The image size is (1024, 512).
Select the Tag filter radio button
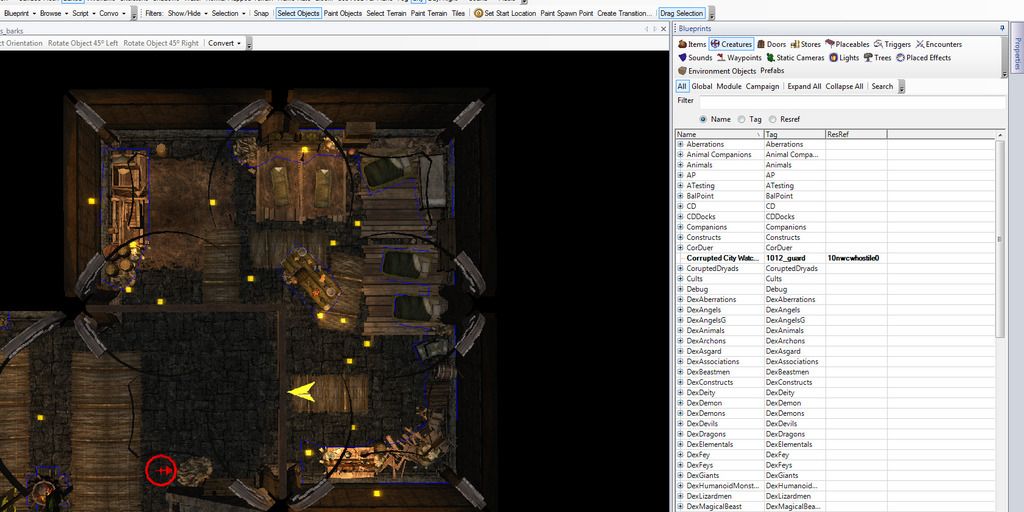pos(741,119)
